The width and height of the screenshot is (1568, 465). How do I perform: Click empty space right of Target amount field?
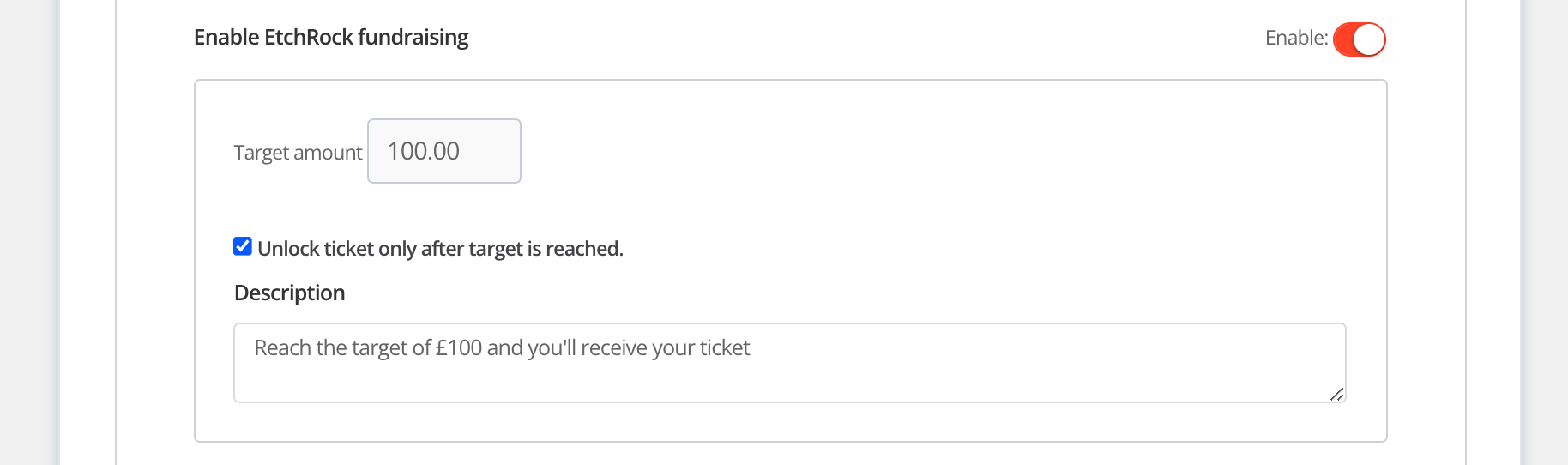[x=858, y=151]
